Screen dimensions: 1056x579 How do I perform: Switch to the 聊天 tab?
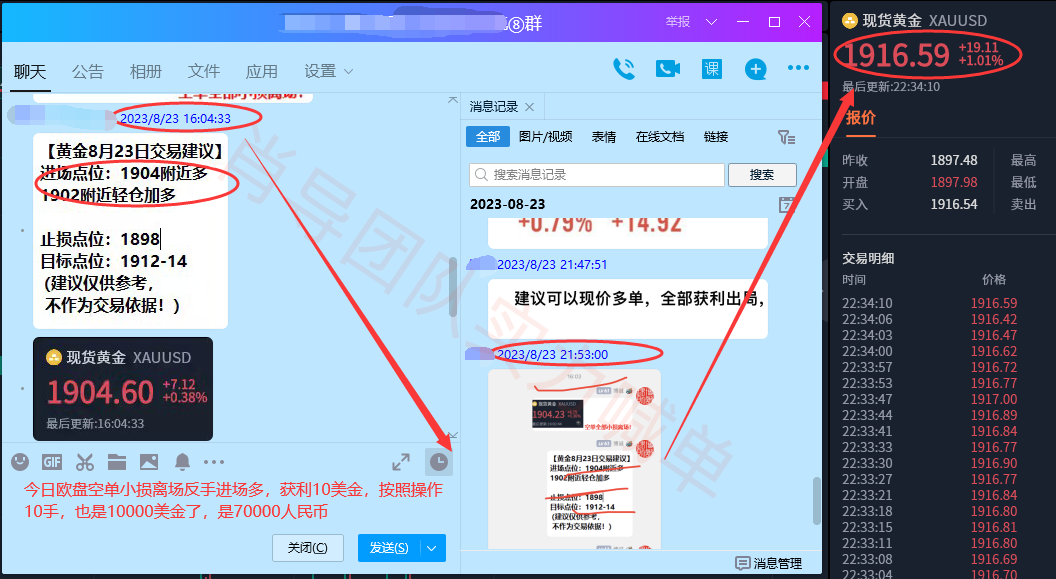[x=30, y=71]
